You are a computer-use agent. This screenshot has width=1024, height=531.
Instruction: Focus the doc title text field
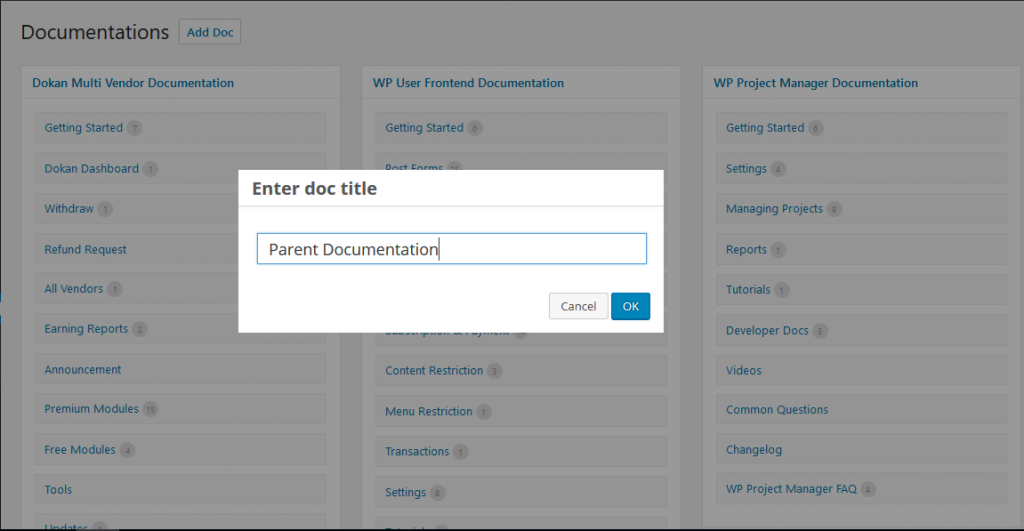451,249
